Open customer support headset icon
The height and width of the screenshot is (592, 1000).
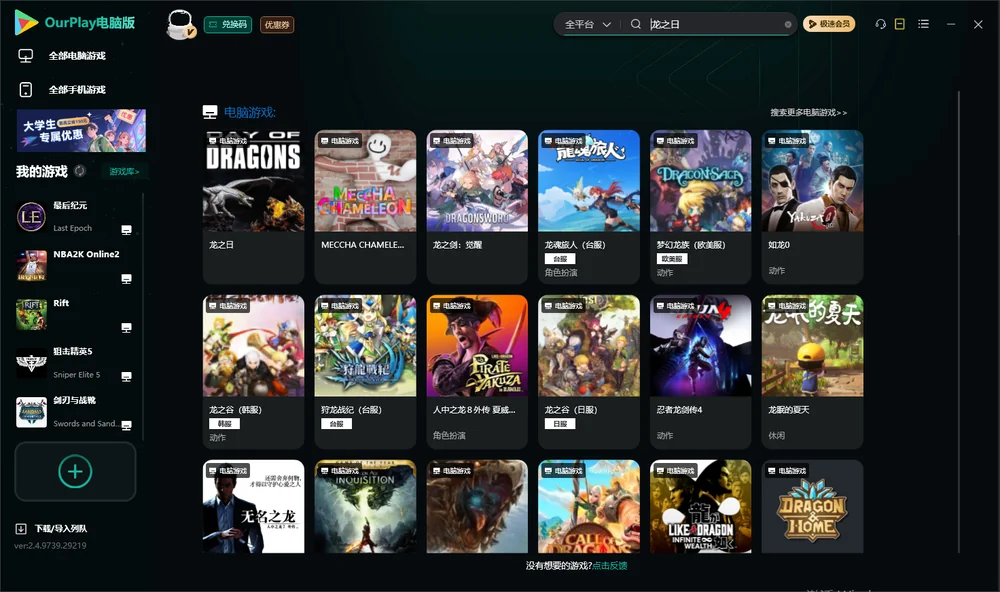pos(880,24)
